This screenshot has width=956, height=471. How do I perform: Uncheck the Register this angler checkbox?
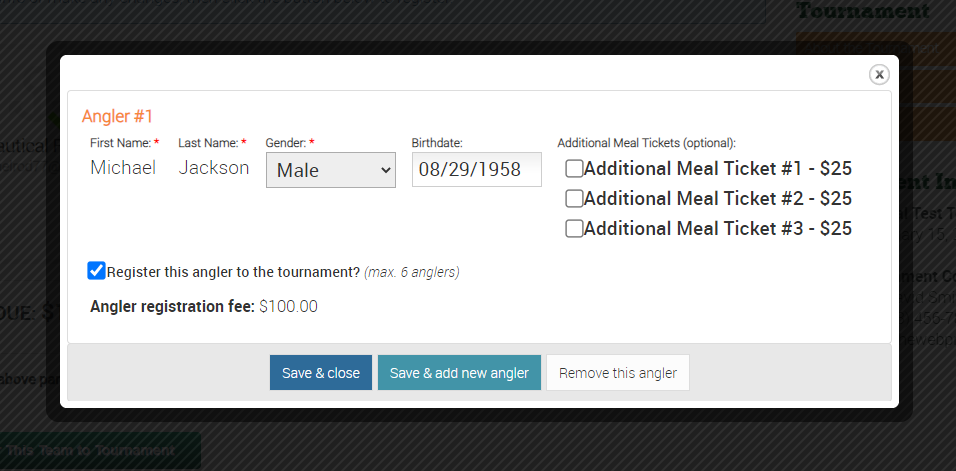(x=96, y=271)
